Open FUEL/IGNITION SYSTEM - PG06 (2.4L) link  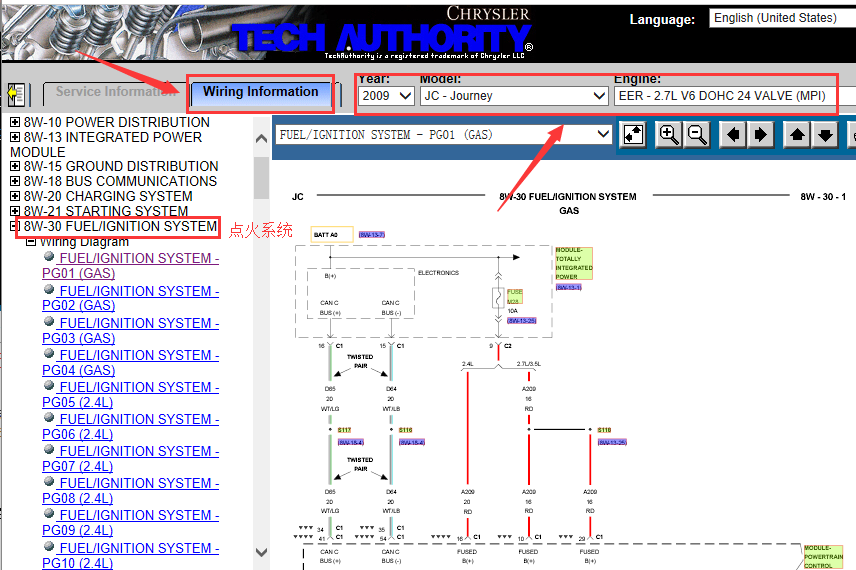click(130, 426)
